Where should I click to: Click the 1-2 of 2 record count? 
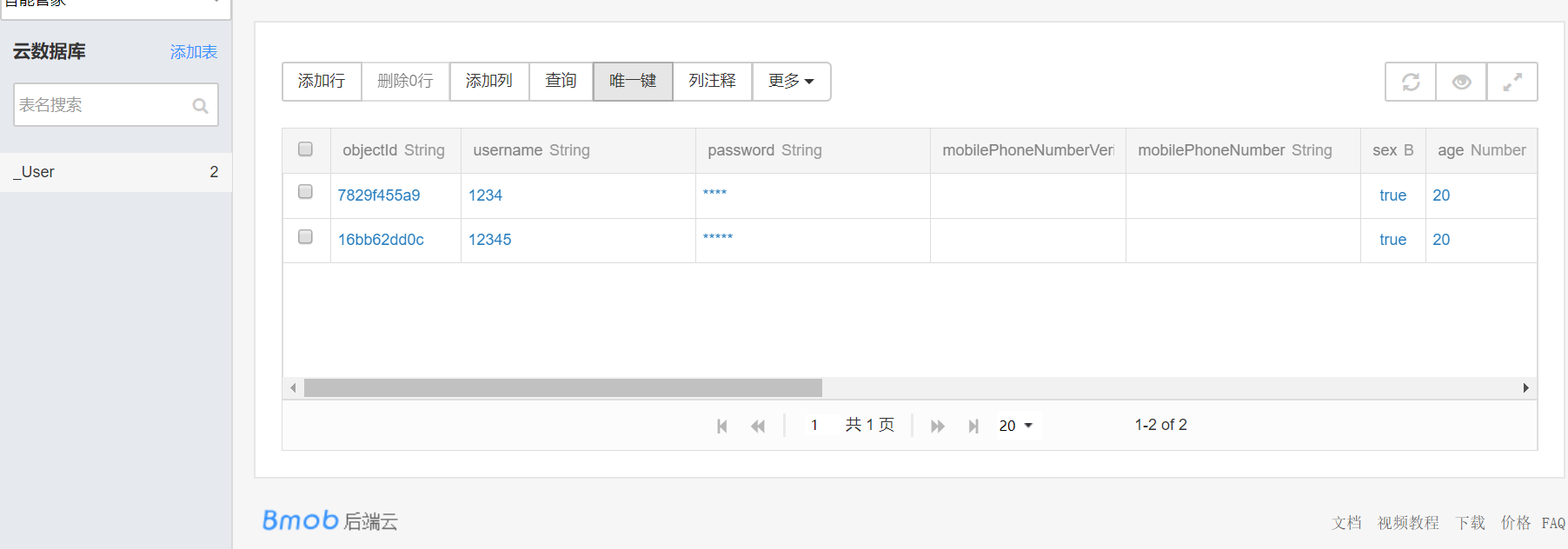click(1160, 425)
